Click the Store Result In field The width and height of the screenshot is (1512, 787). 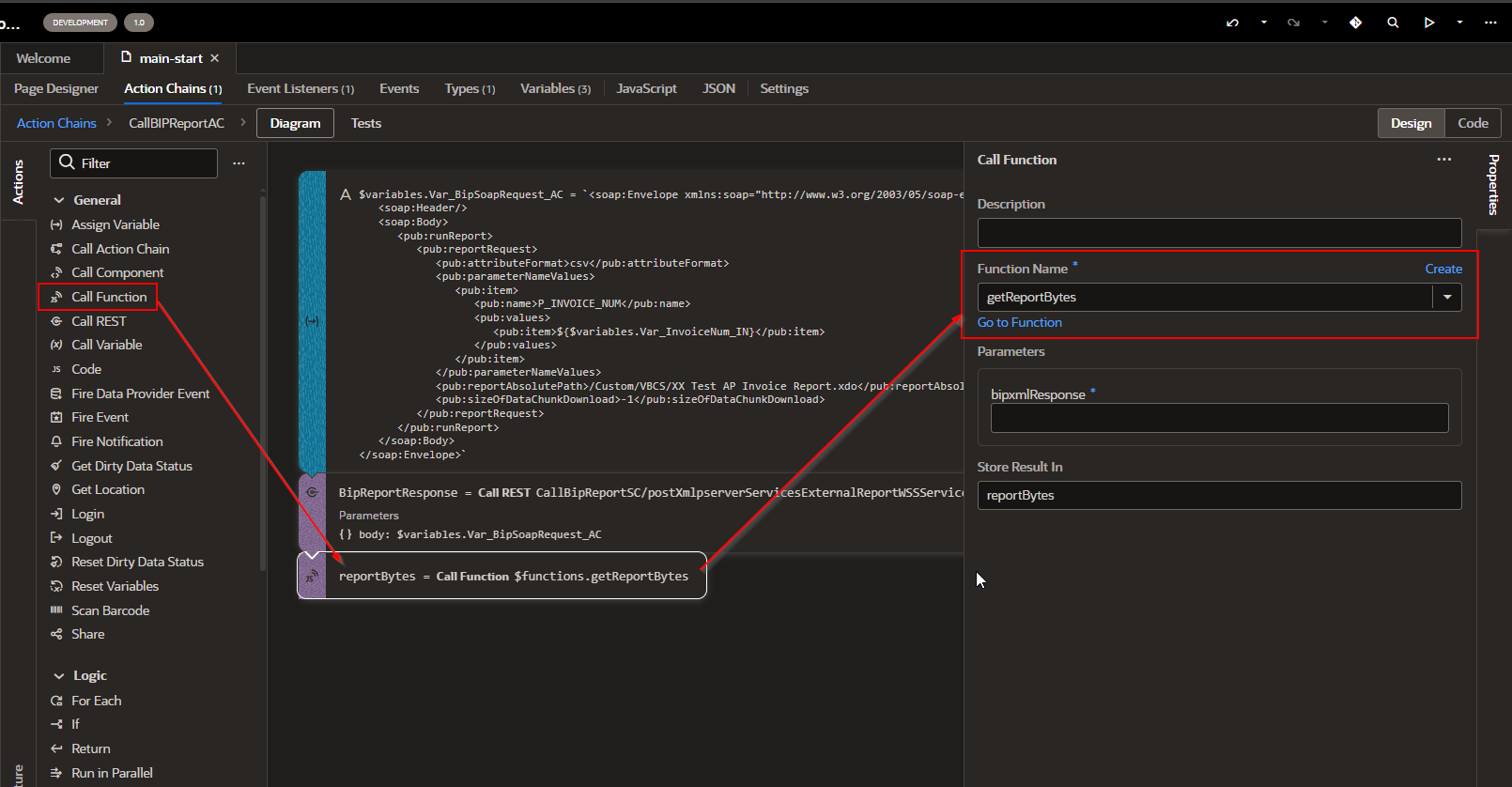click(x=1219, y=495)
